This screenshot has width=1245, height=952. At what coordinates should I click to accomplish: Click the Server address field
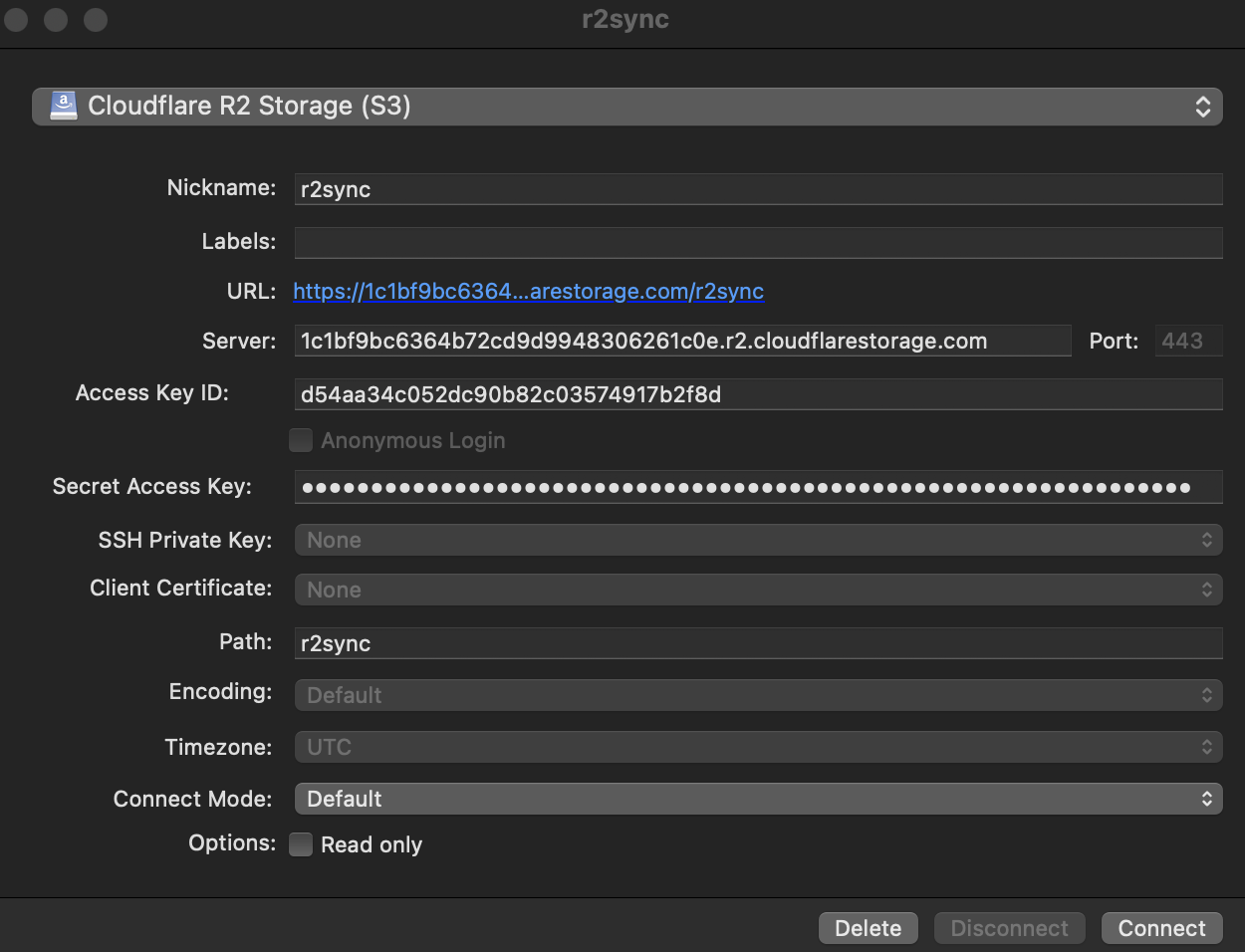click(x=682, y=341)
